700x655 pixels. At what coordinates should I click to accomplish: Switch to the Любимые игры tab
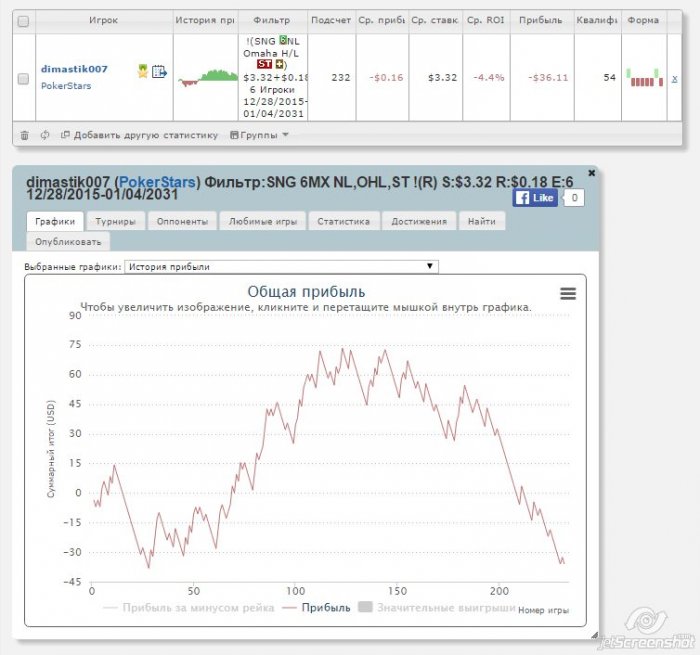[262, 221]
